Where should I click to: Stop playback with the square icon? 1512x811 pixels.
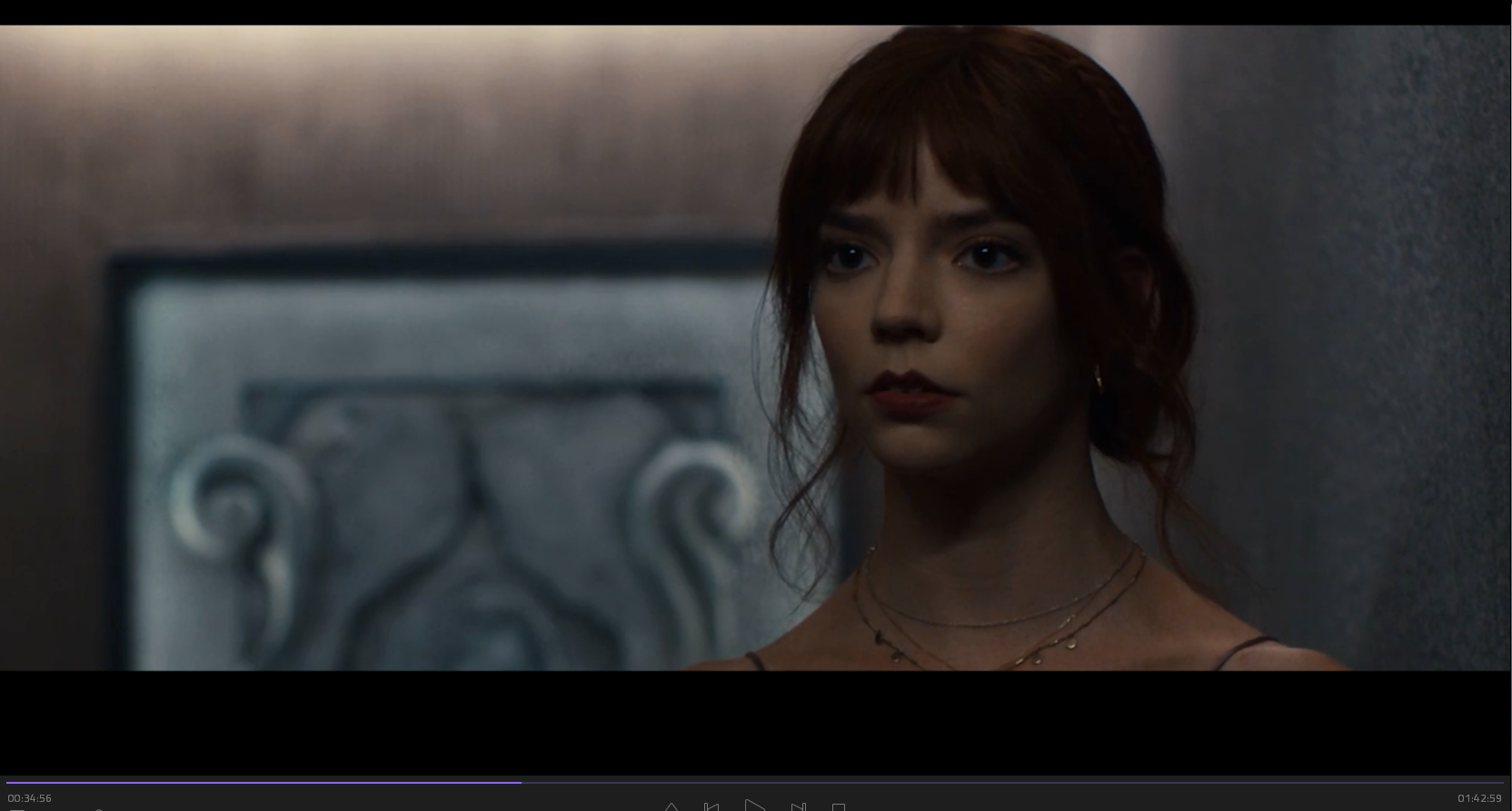(839, 806)
